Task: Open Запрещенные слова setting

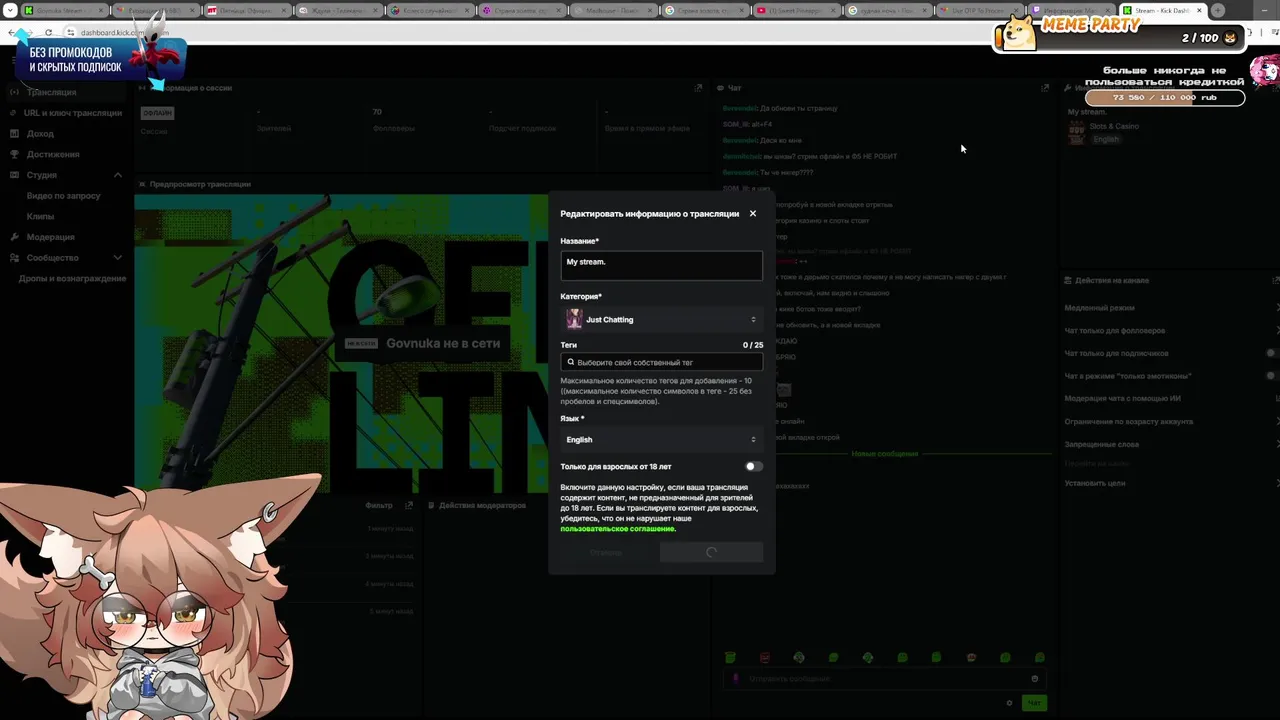Action: point(1102,444)
